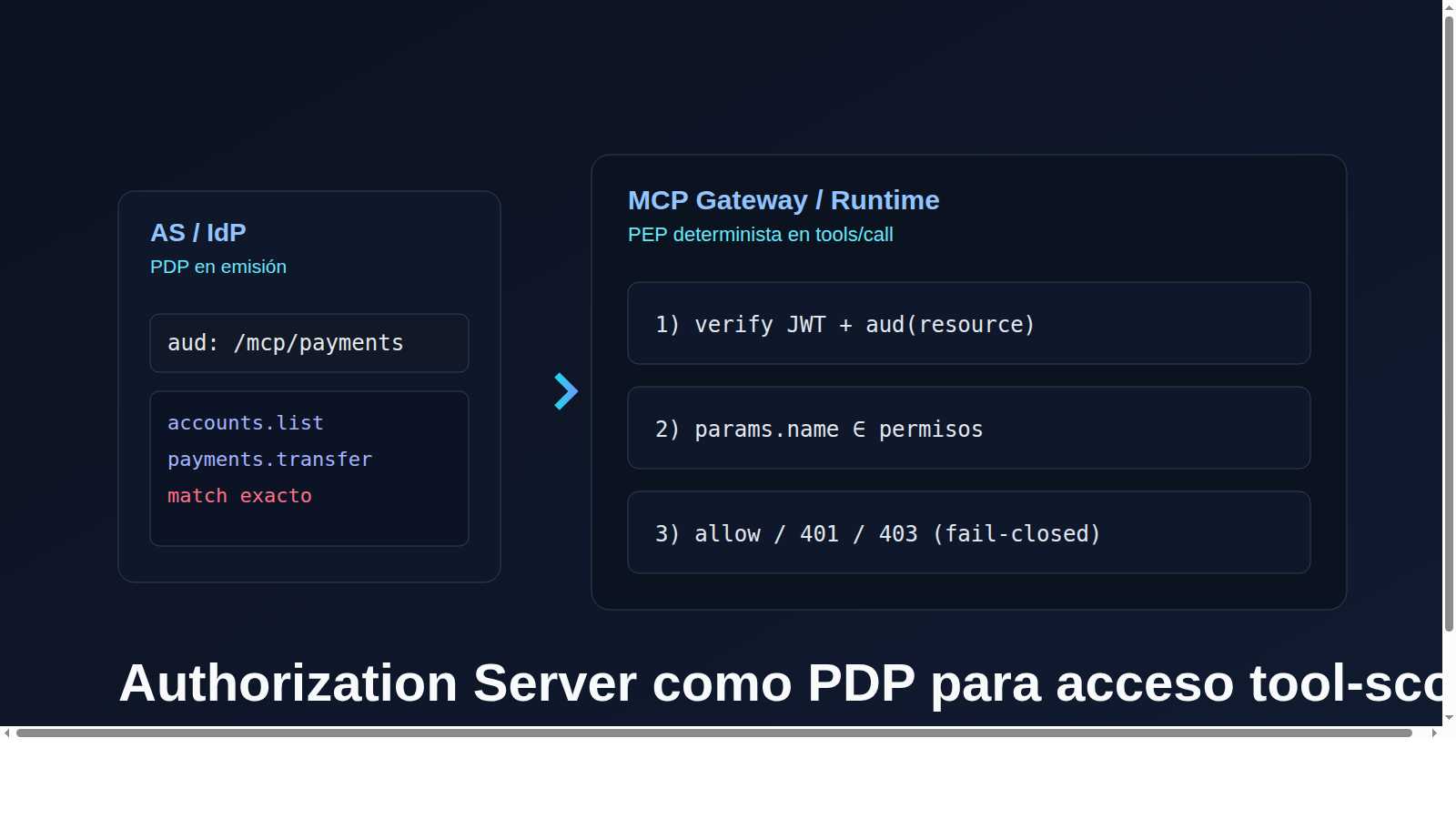The height and width of the screenshot is (819, 1456).
Task: Select the AS / IdP heading
Action: (197, 232)
